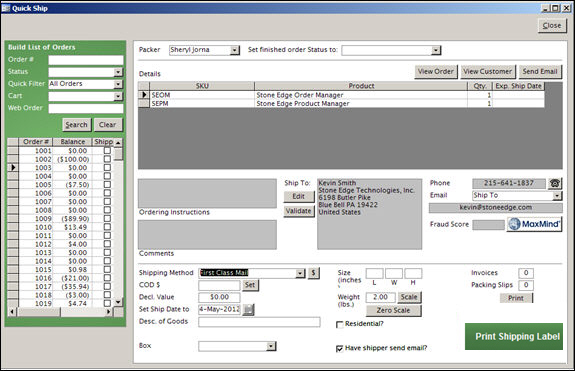Click the SKU column header

[202, 86]
